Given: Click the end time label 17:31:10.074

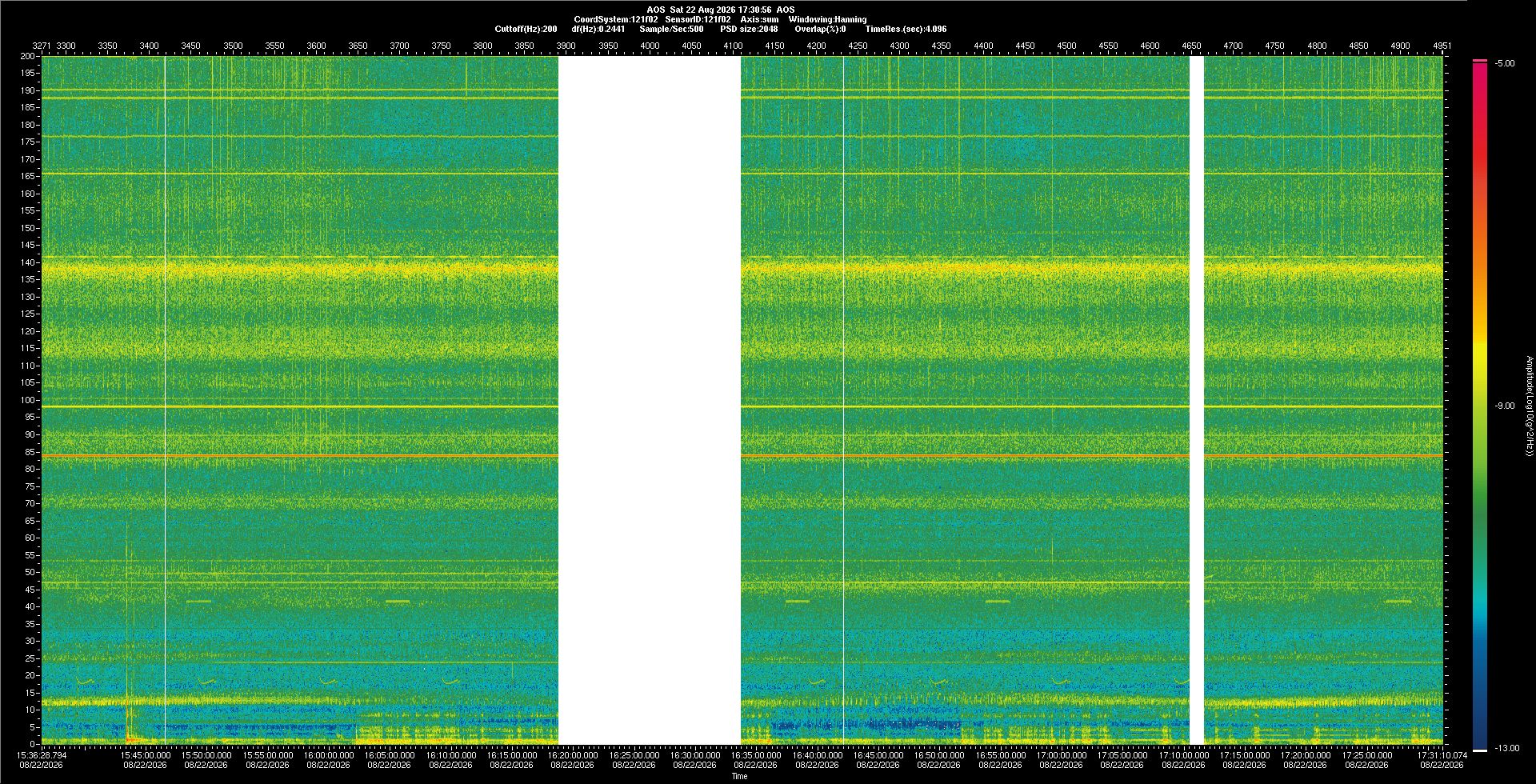Looking at the screenshot, I should [x=1442, y=754].
